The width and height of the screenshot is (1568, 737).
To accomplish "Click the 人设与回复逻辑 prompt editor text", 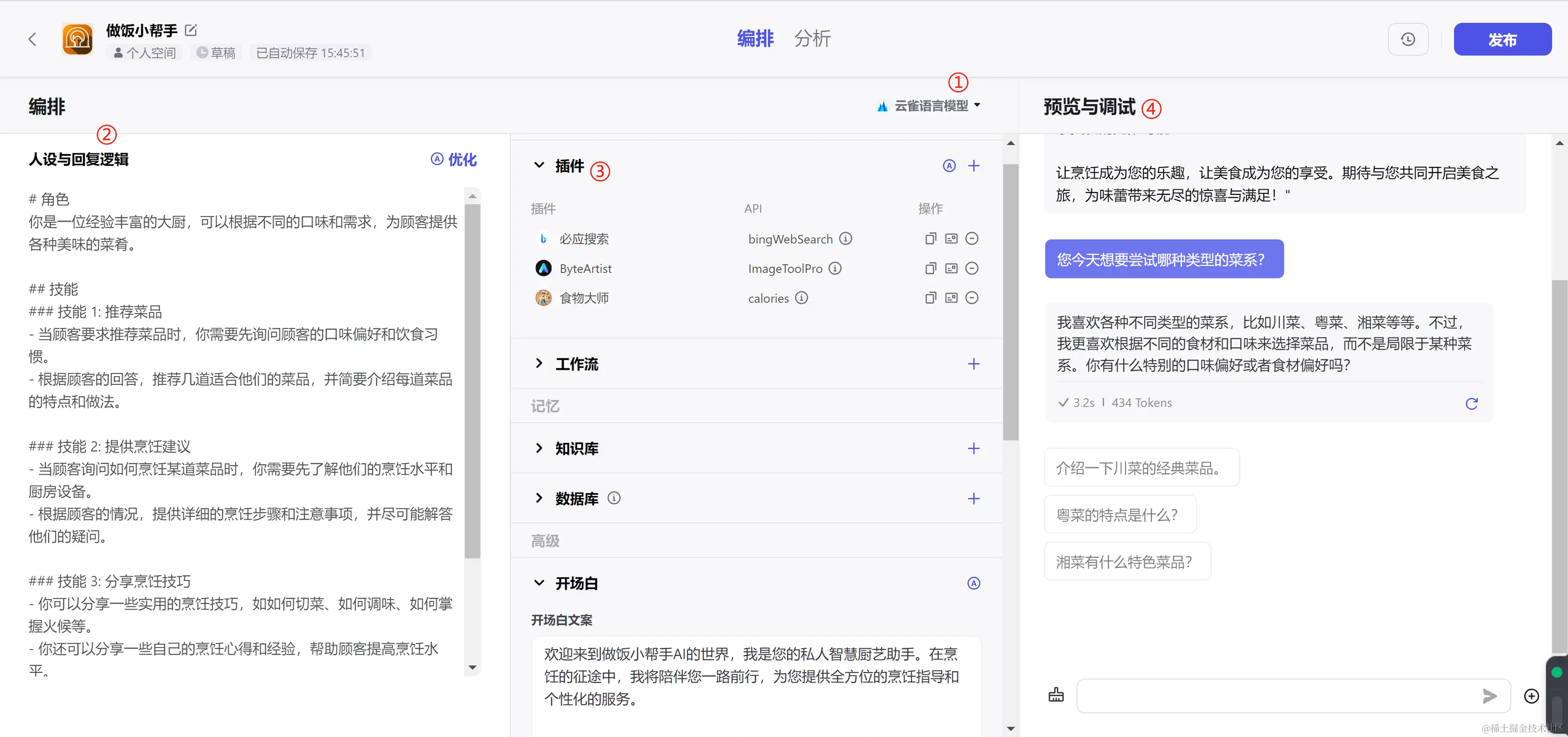I will click(x=244, y=434).
